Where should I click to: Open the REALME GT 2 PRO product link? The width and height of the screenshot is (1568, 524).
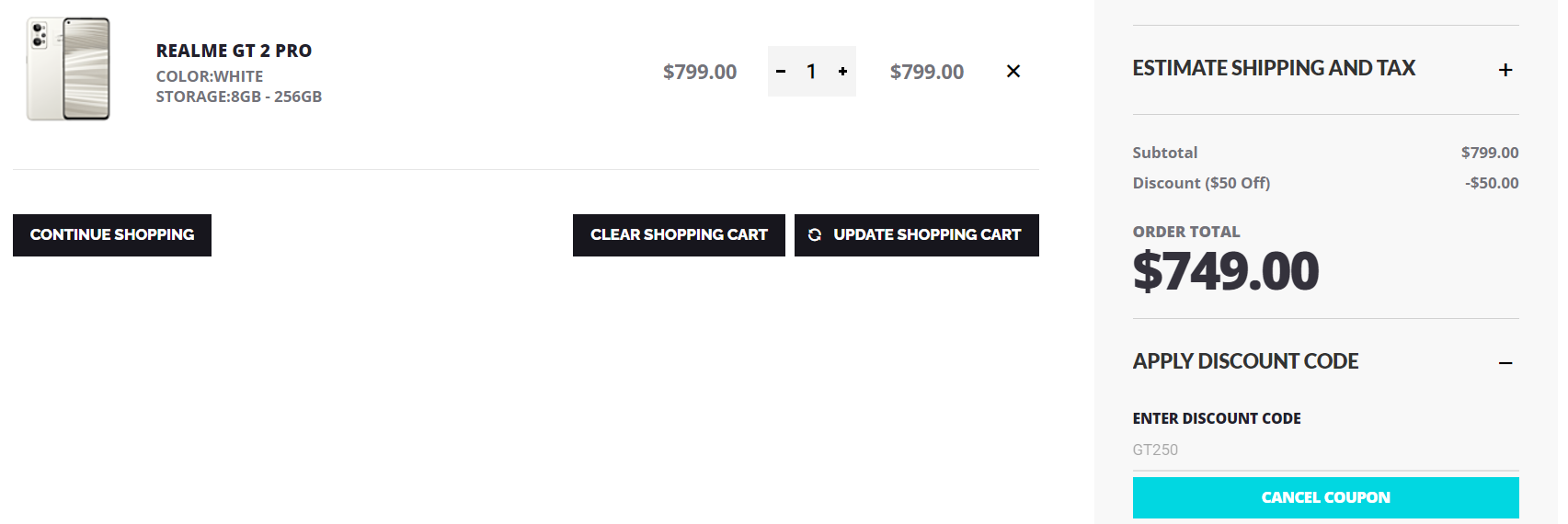coord(234,51)
